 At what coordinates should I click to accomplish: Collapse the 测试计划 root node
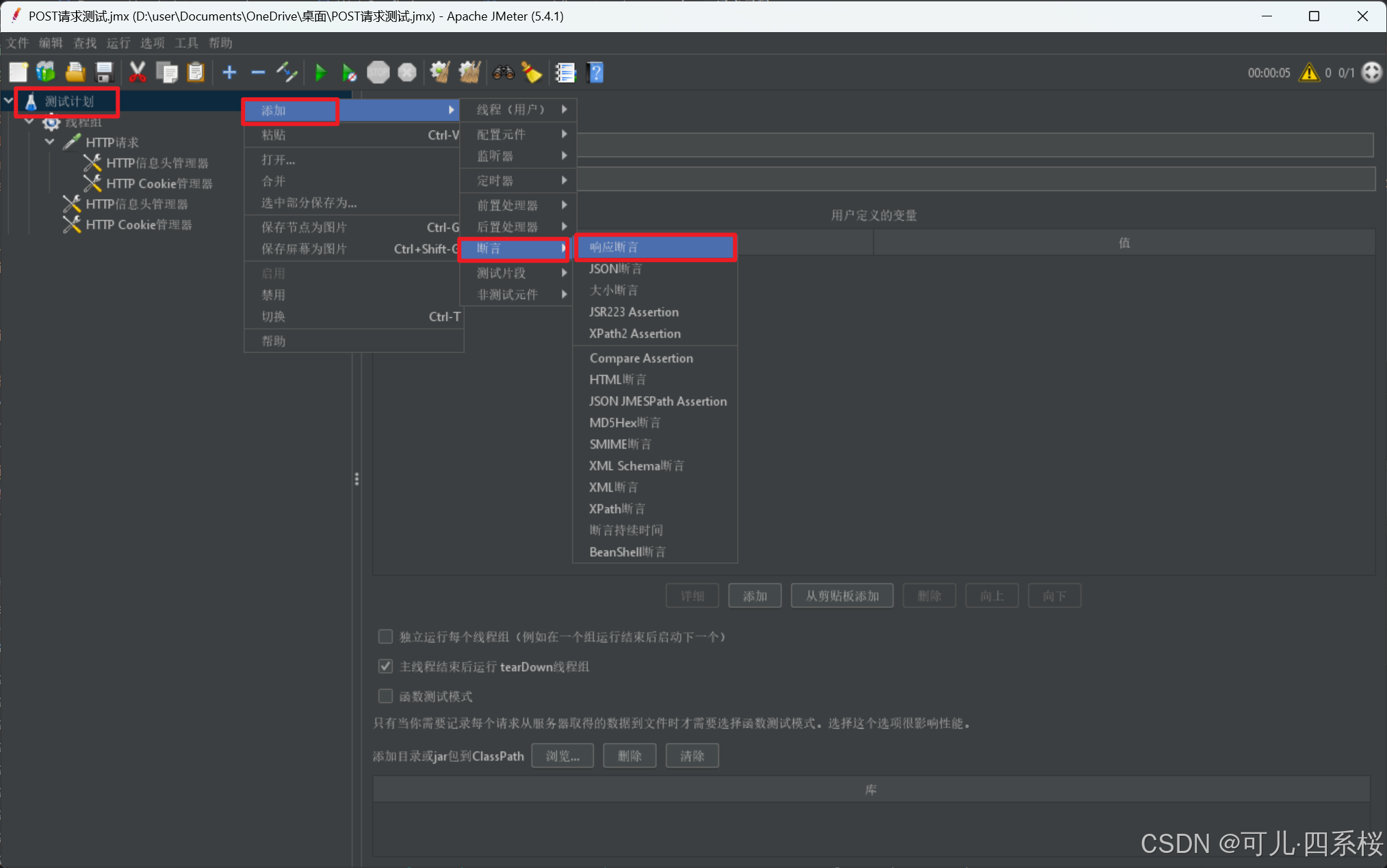(x=8, y=101)
